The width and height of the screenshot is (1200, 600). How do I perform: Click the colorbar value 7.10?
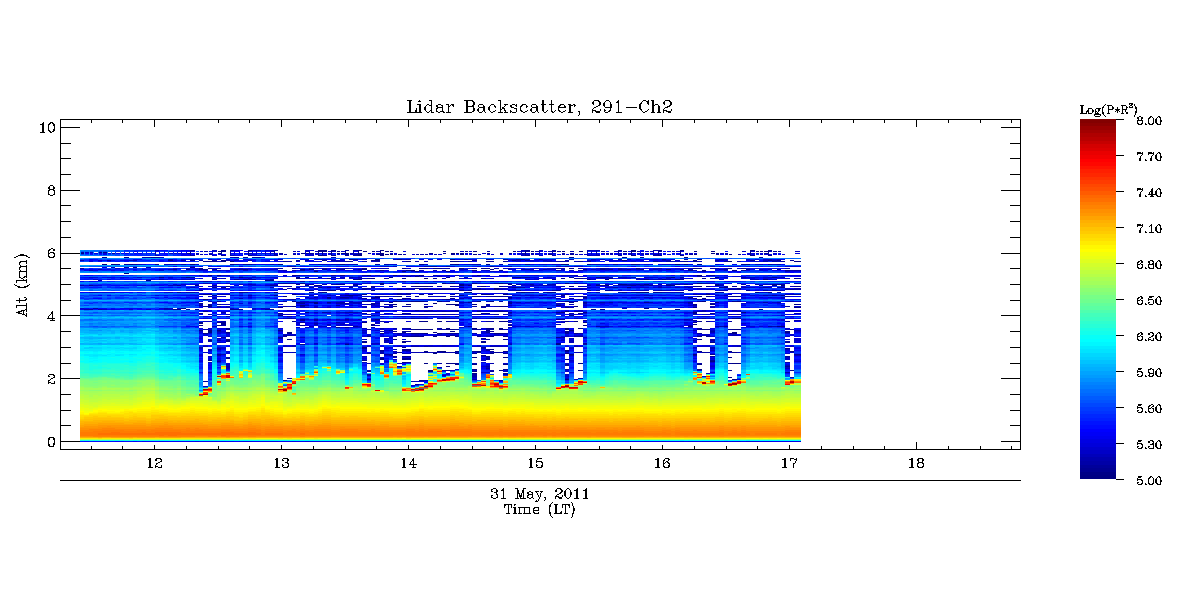coord(1148,228)
